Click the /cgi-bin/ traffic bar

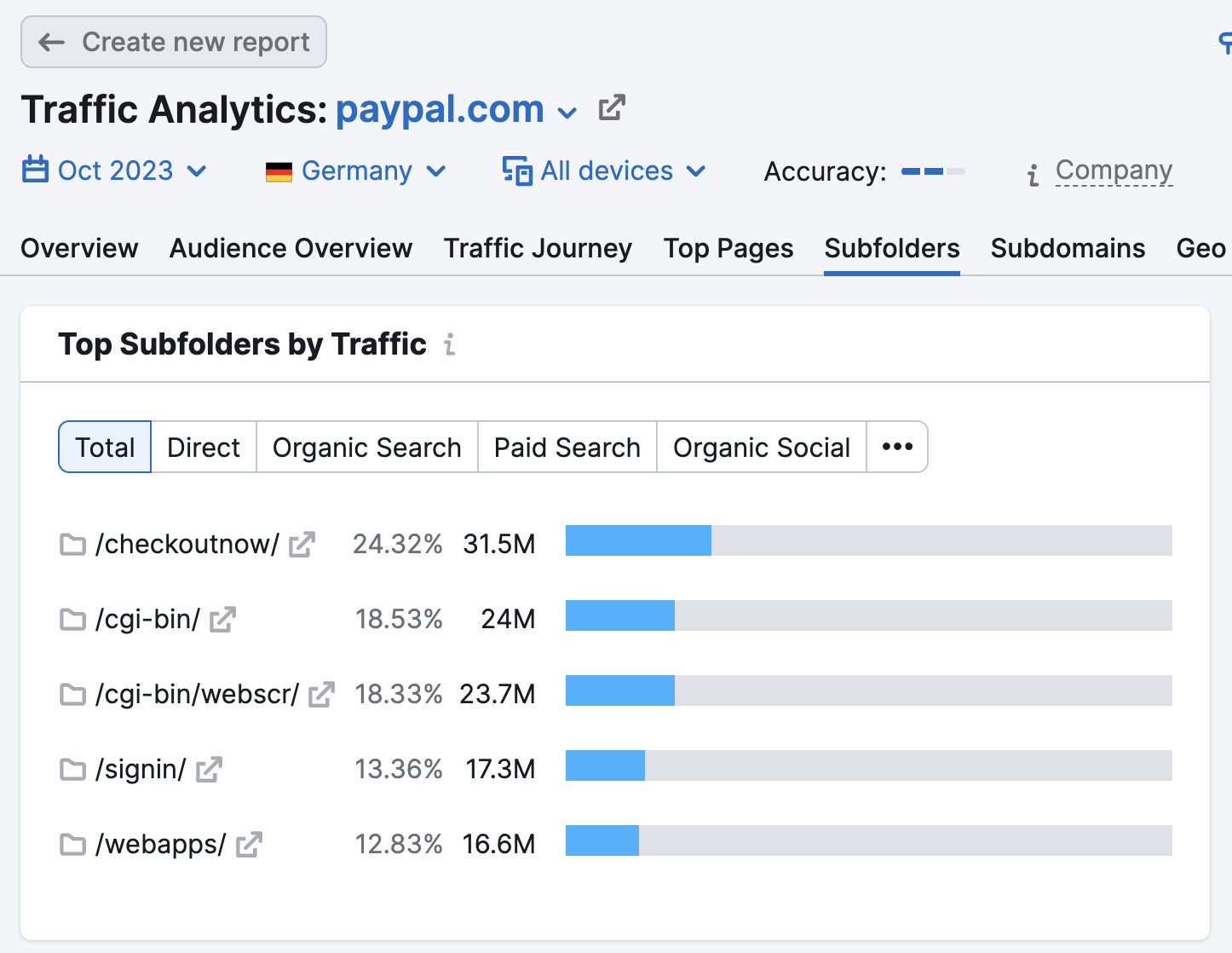(869, 615)
